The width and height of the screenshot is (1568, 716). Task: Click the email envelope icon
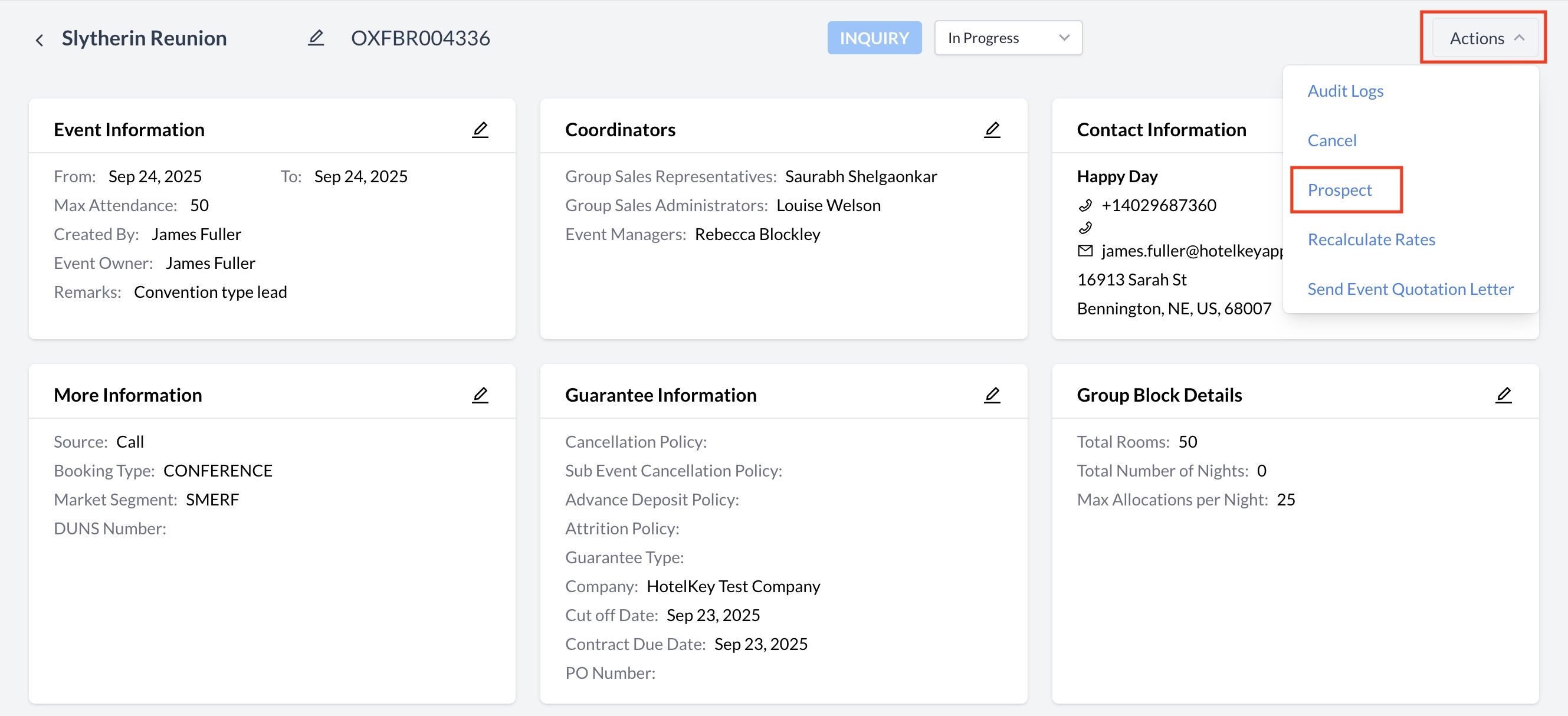point(1085,251)
